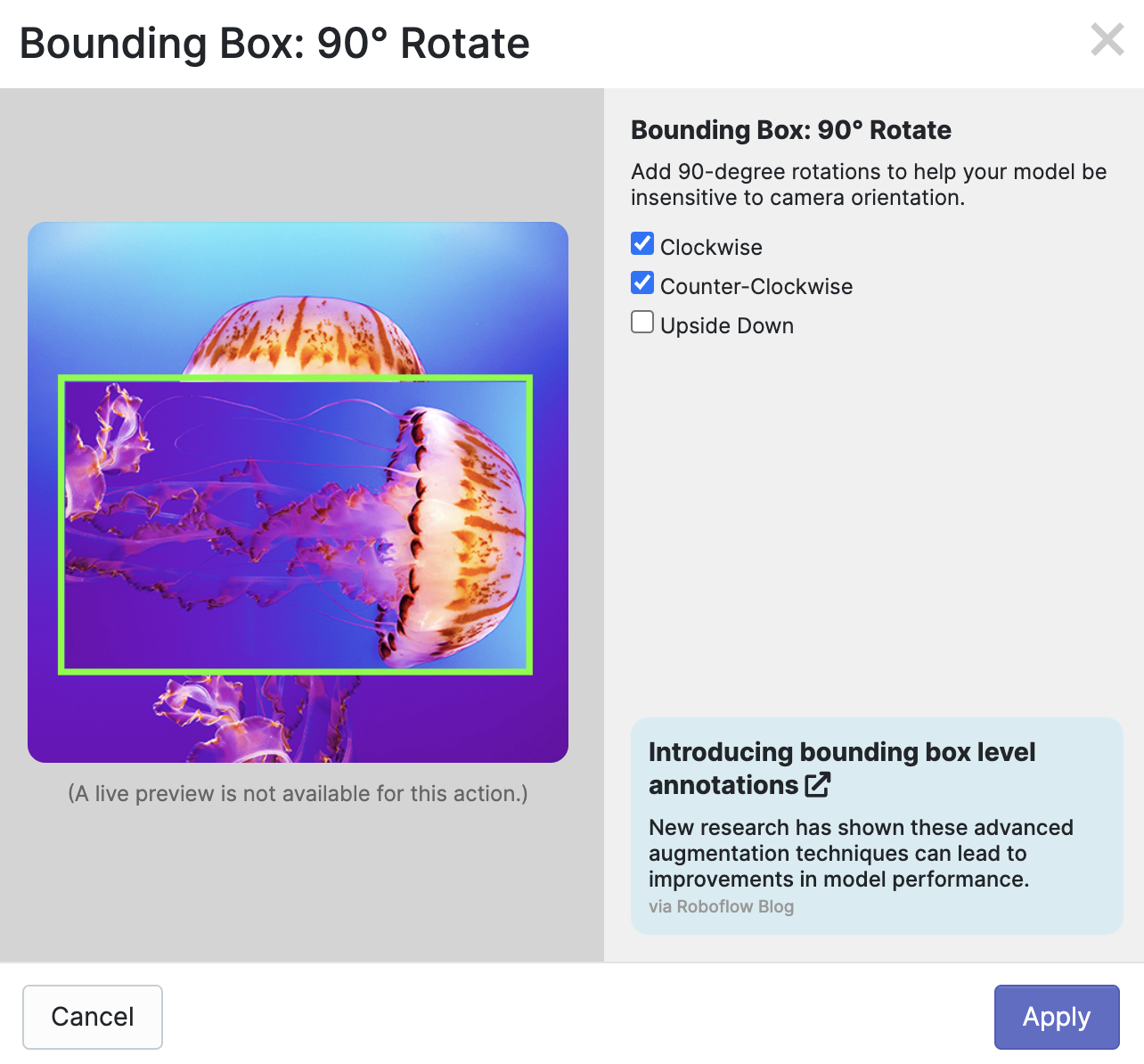Click the bold heading in the right panel
This screenshot has height=1064, width=1144.
(790, 130)
